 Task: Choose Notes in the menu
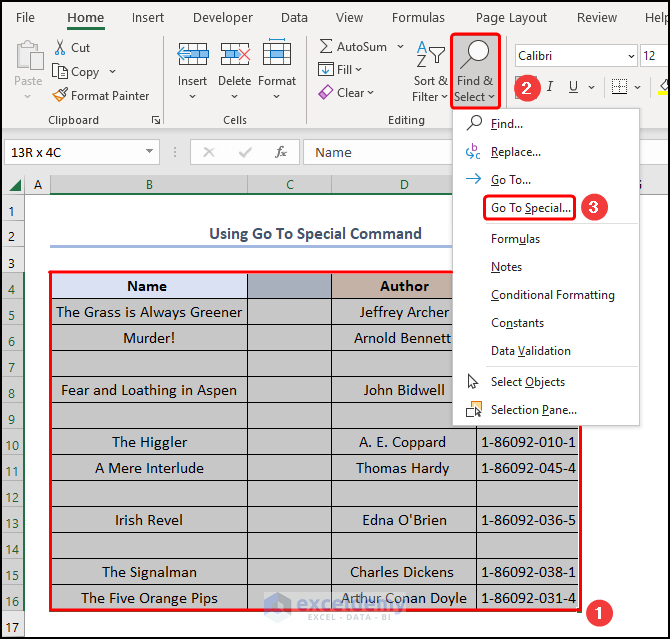(x=506, y=267)
